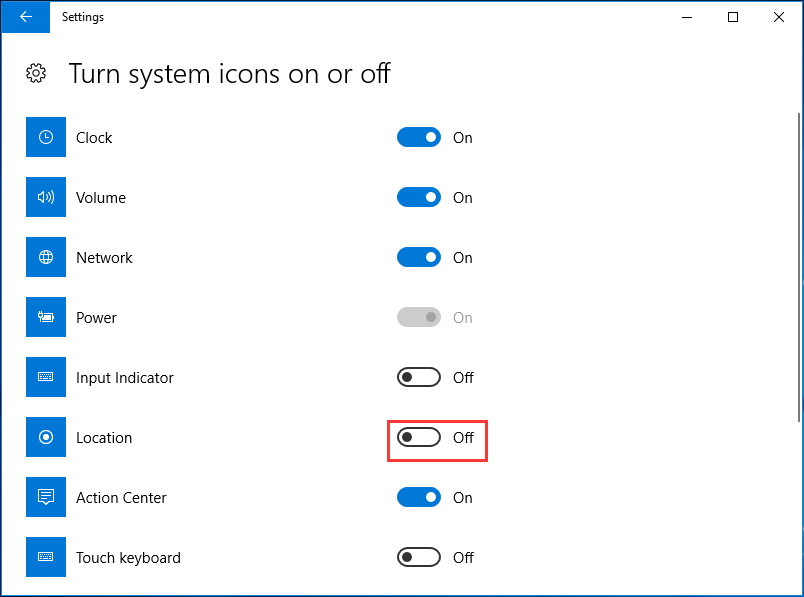The image size is (804, 597).
Task: Click the Settings label in the title bar
Action: coord(83,17)
